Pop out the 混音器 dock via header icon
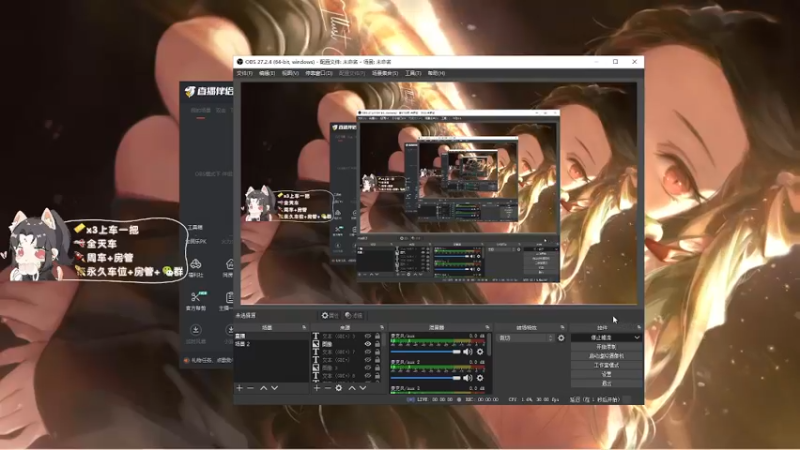The height and width of the screenshot is (450, 800). click(487, 327)
